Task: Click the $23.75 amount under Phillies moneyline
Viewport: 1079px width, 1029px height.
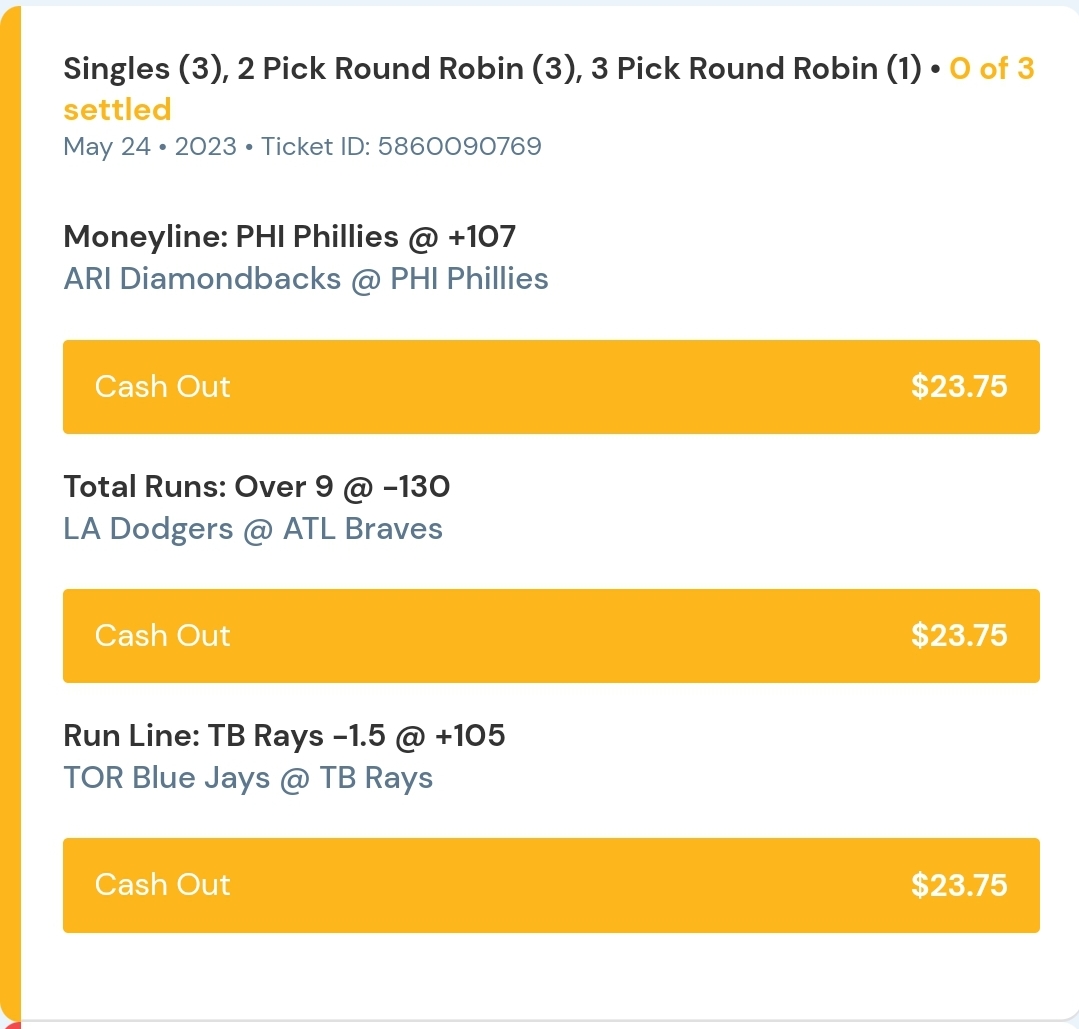Action: pos(958,387)
